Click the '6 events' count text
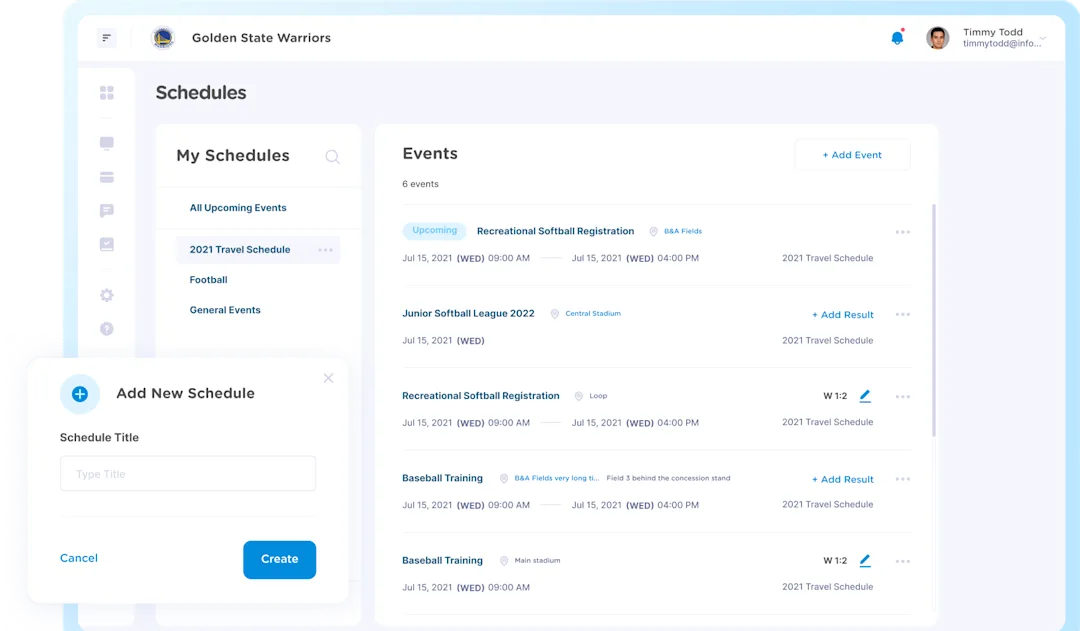 coord(420,184)
